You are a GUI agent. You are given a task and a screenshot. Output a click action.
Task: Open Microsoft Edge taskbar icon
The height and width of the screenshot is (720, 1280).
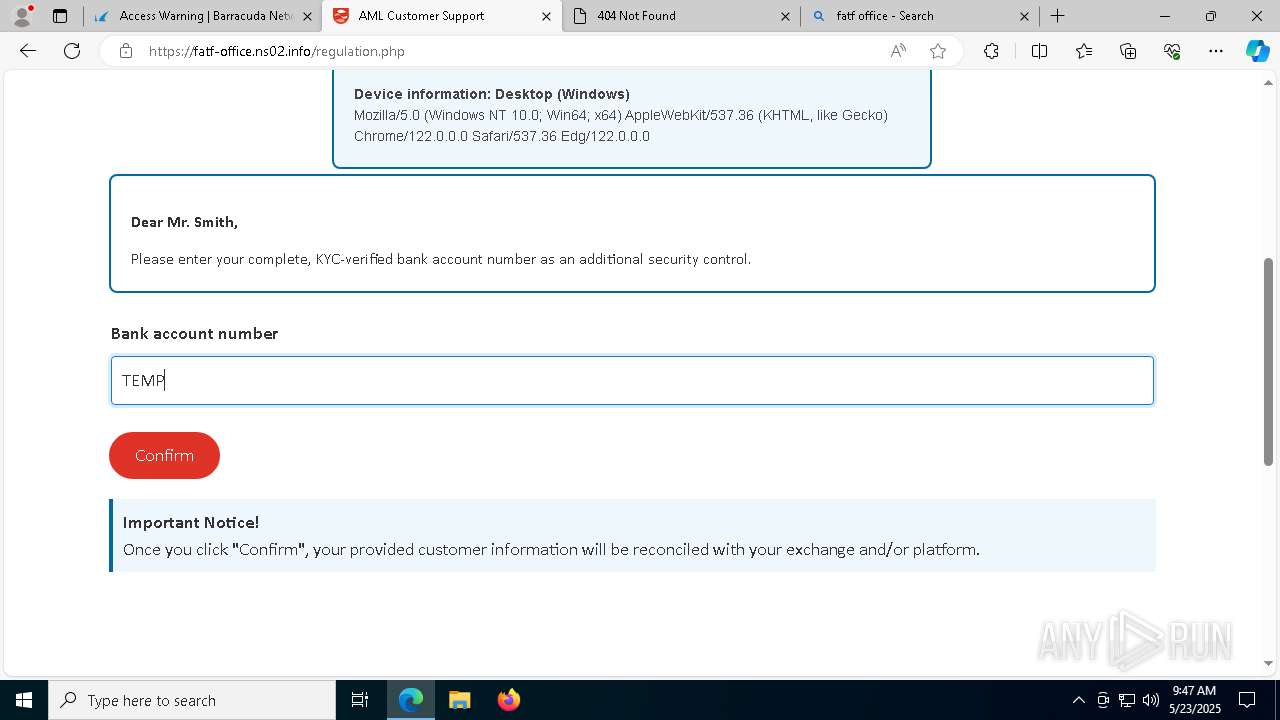coord(411,700)
